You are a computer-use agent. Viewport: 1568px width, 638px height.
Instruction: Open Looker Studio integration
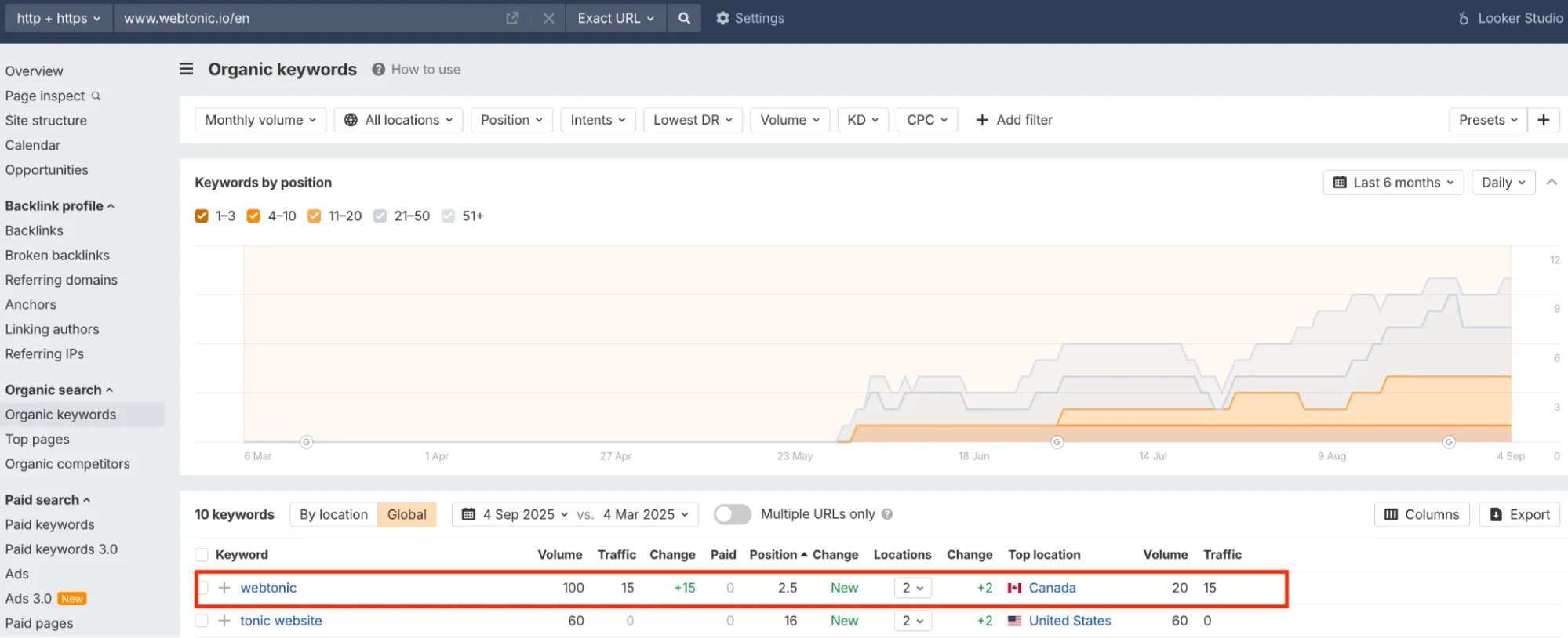click(x=1511, y=18)
